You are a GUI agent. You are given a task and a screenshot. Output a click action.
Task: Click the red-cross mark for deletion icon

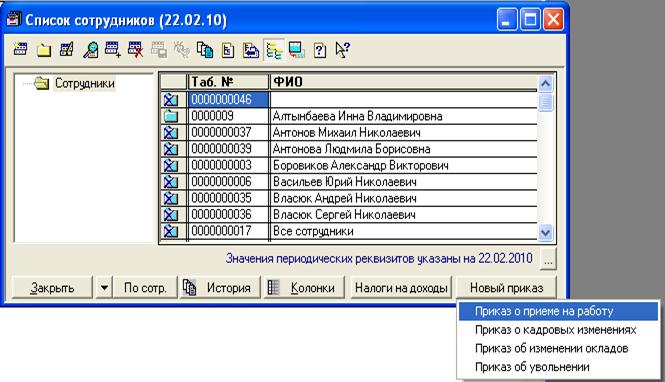point(136,50)
